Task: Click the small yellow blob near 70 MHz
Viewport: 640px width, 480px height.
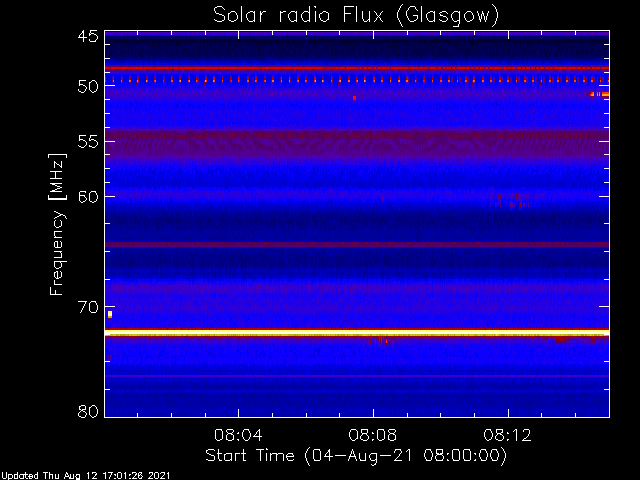Action: point(110,314)
